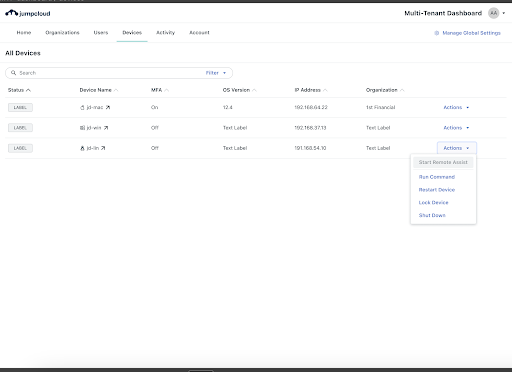Select the Devices tab
The width and height of the screenshot is (512, 372).
[132, 33]
